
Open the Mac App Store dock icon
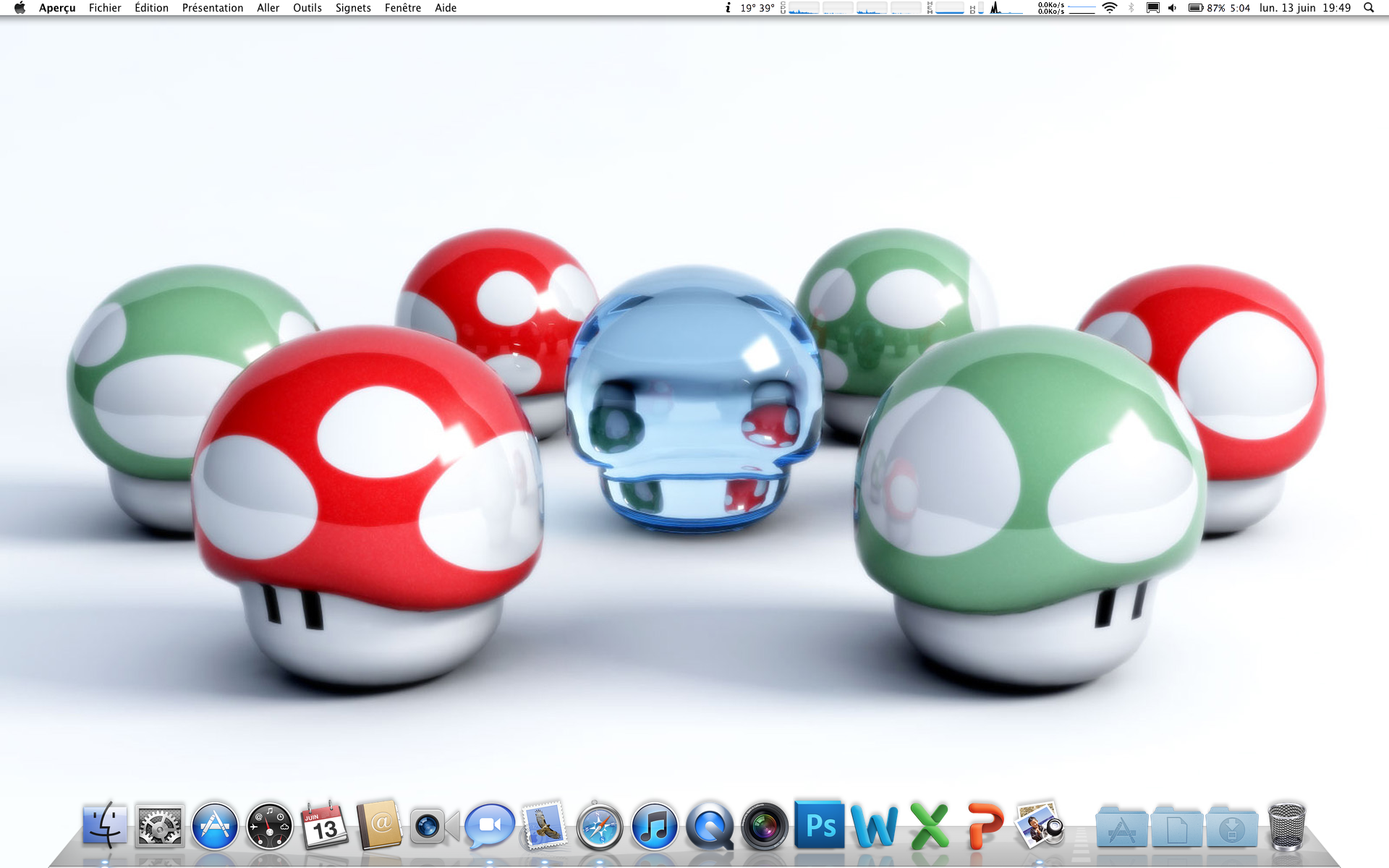215,826
